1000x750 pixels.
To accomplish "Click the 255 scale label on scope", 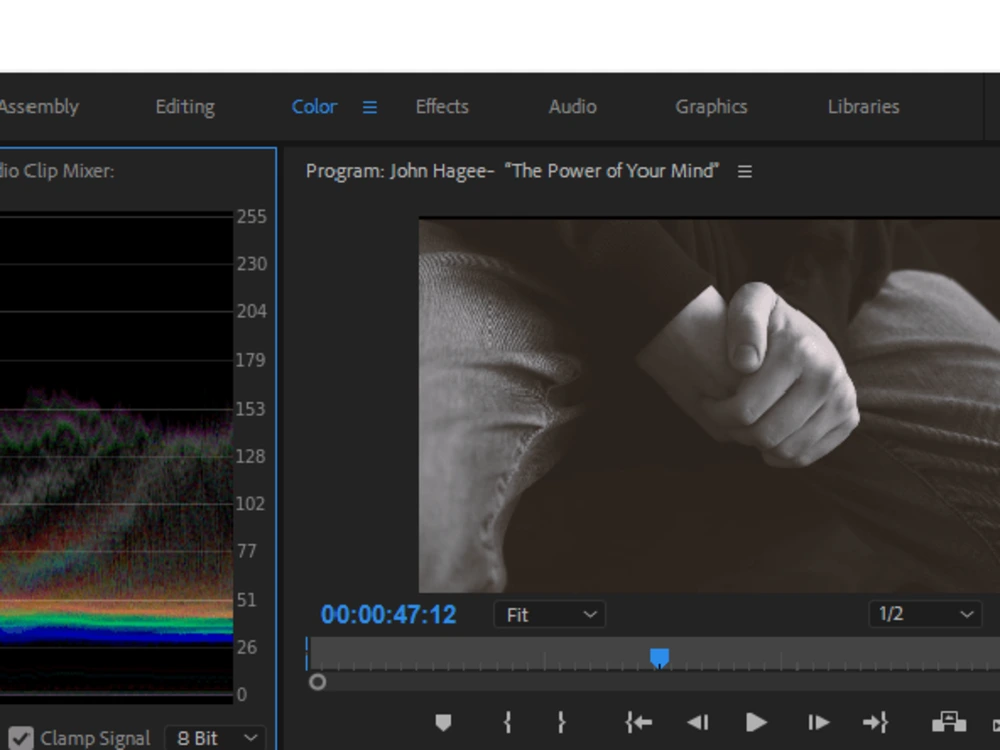I will [x=251, y=217].
